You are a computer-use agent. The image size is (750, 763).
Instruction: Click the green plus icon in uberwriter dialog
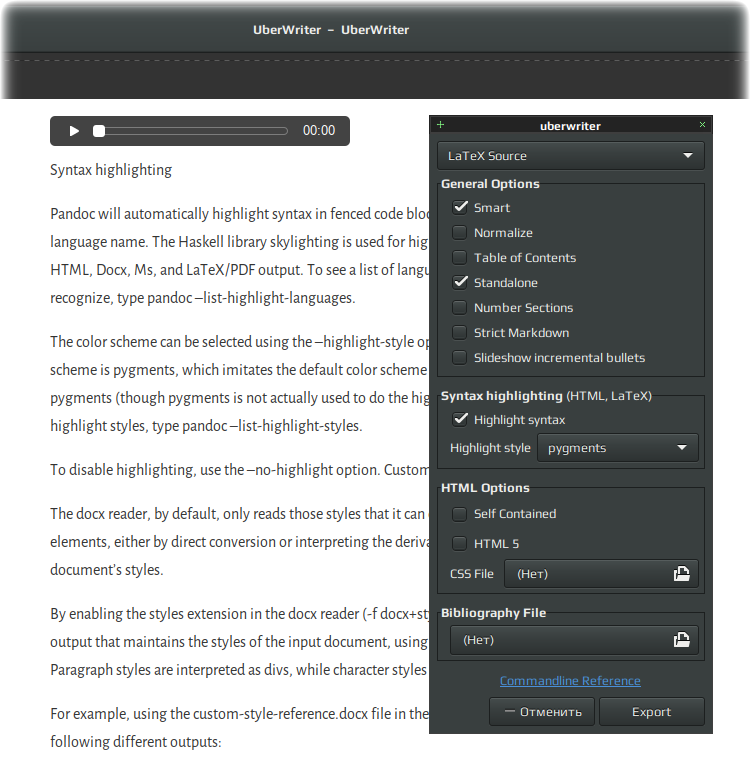coord(440,125)
